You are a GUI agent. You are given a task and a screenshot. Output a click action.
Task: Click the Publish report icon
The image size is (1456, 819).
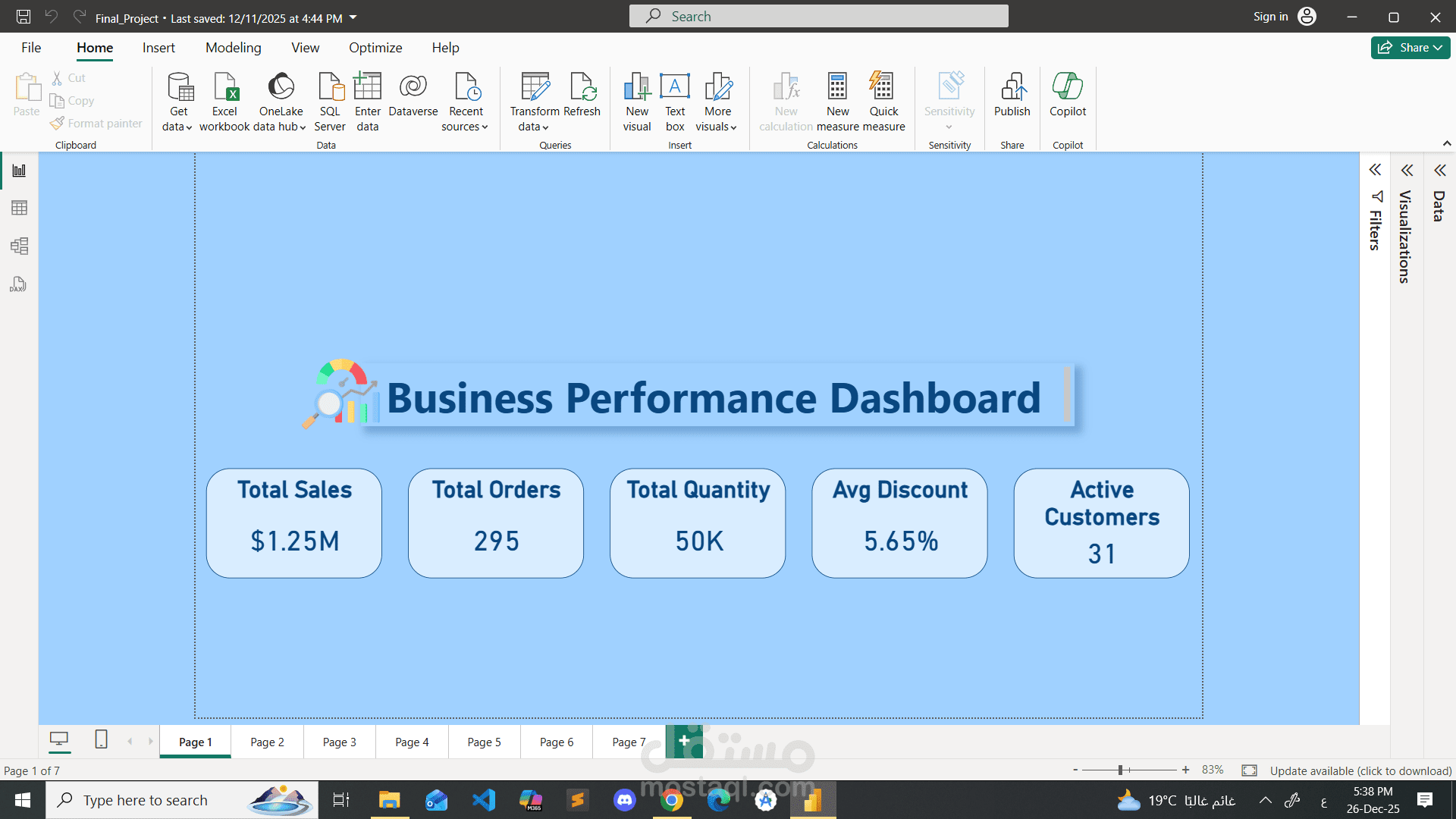[x=1012, y=87]
